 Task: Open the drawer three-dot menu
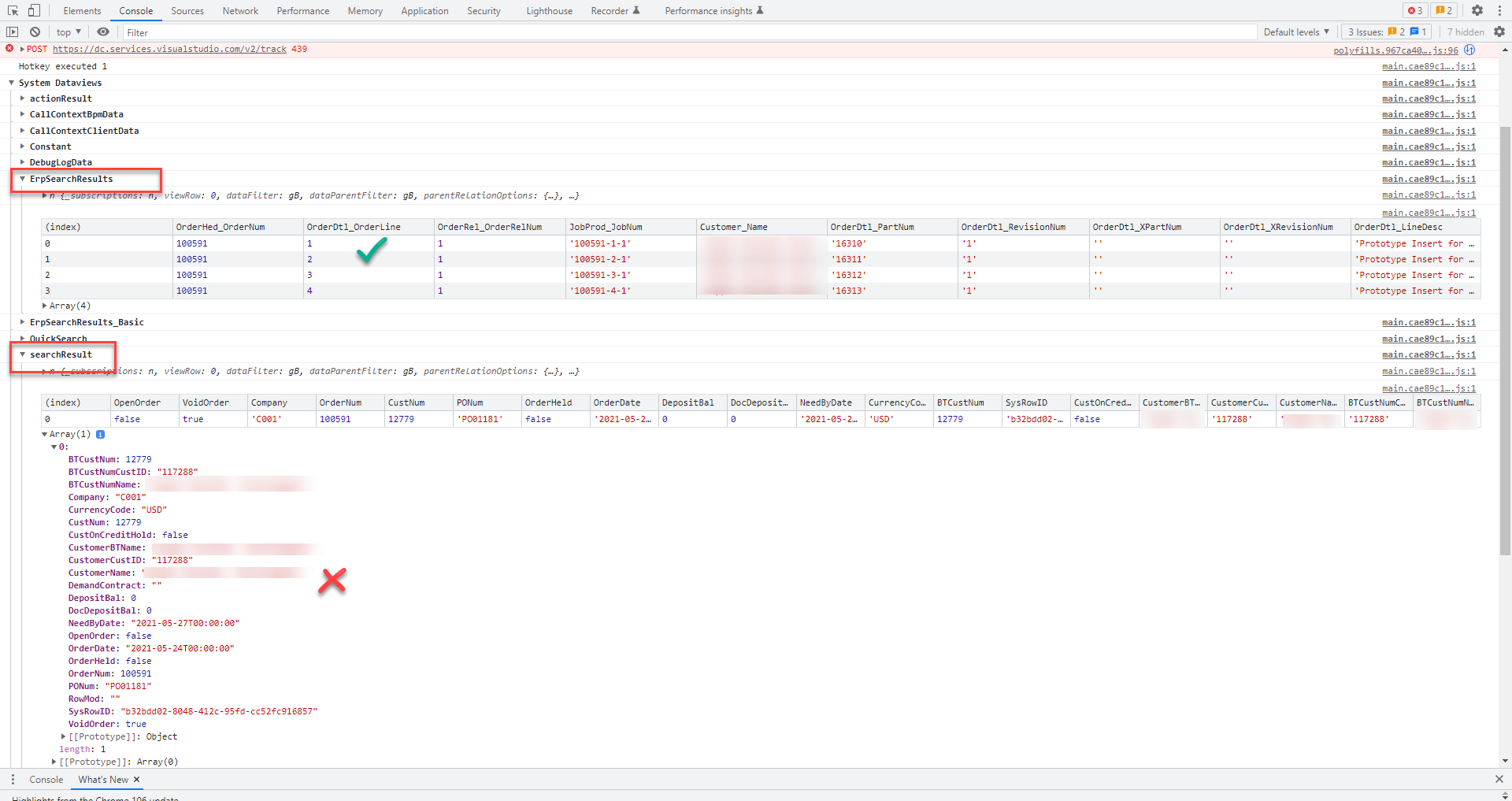[x=13, y=780]
